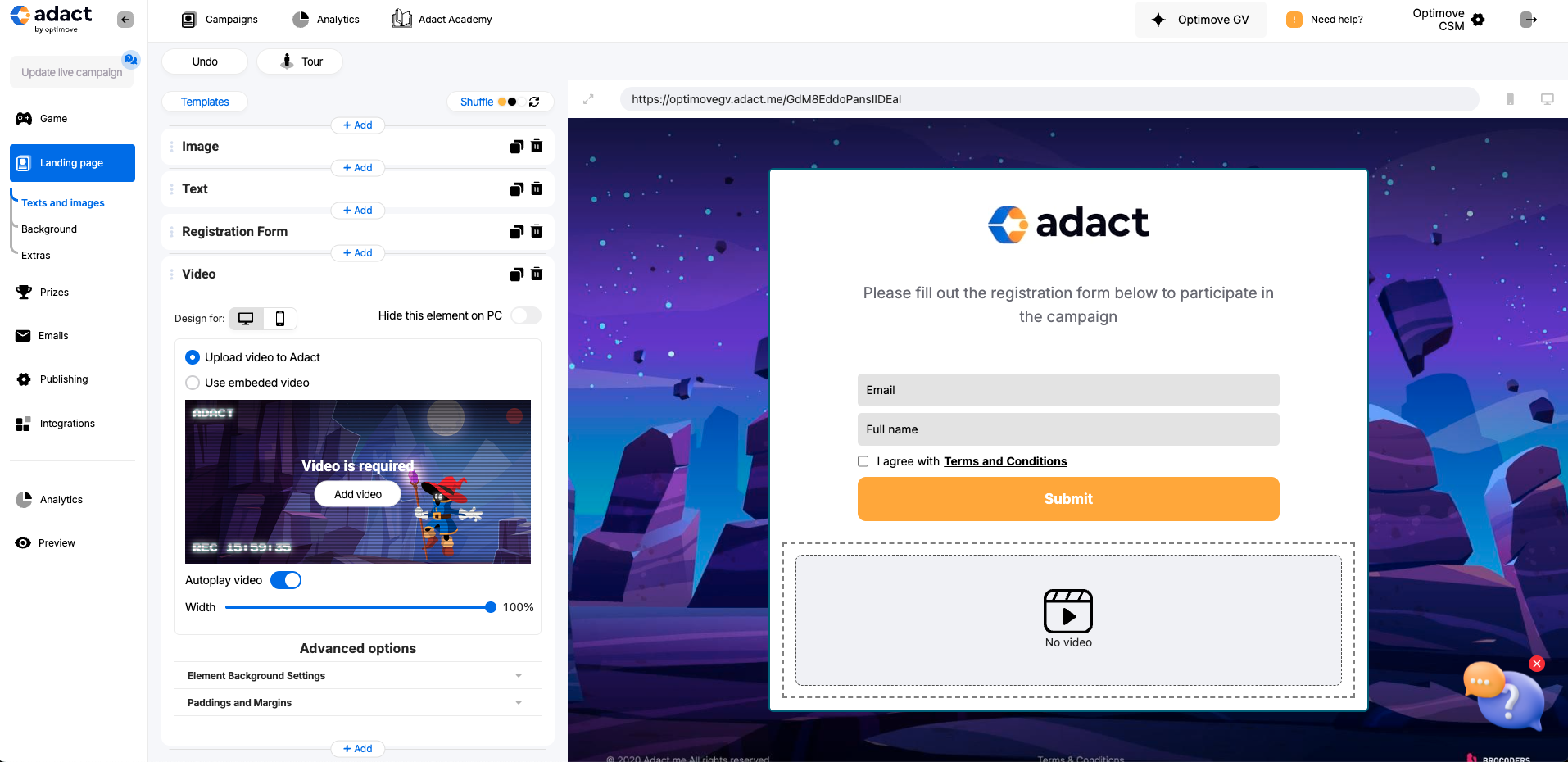Image resolution: width=1568 pixels, height=762 pixels.
Task: Add element below Video block
Action: click(x=358, y=749)
